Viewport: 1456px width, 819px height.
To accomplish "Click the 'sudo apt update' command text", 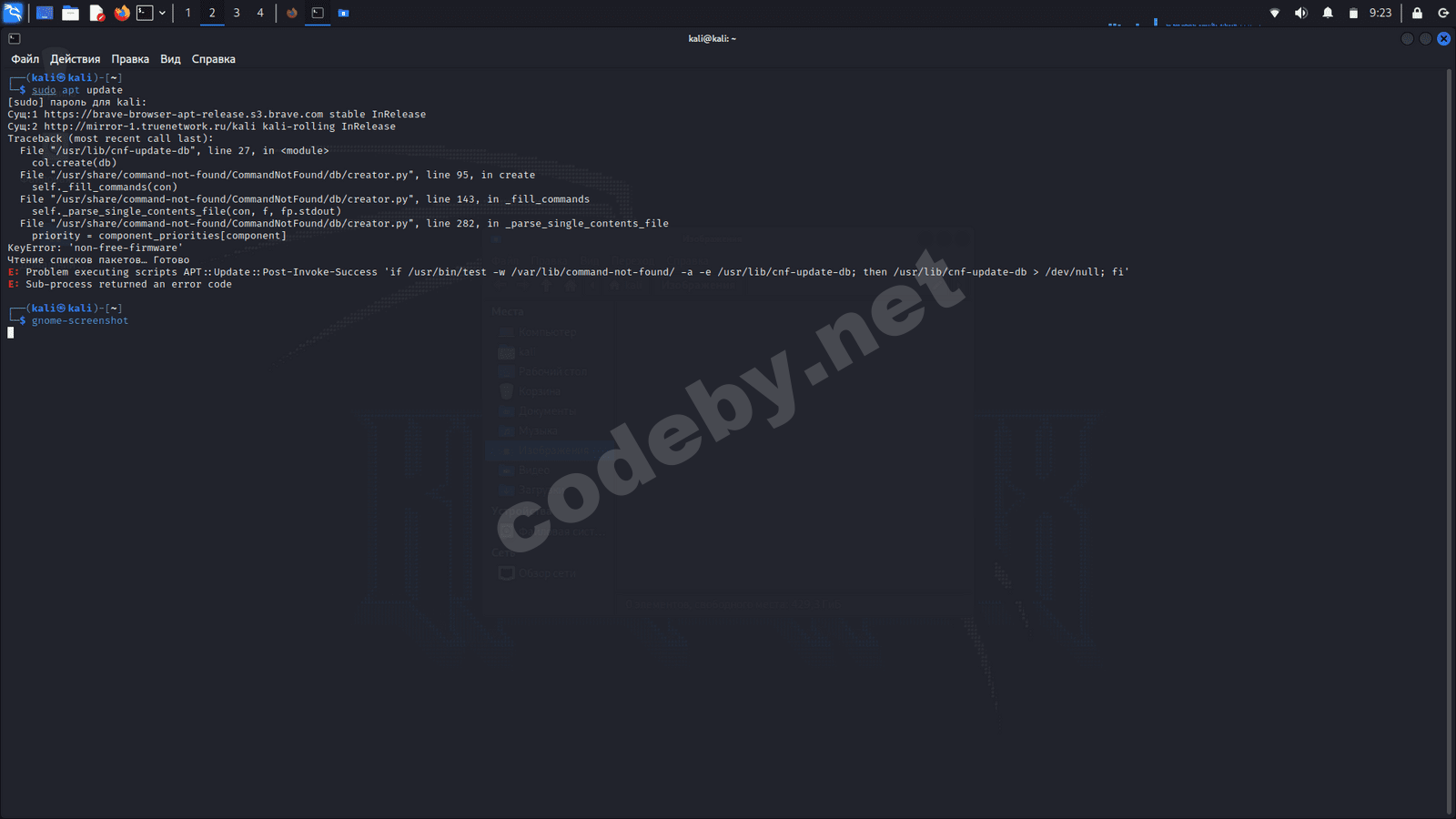I will (77, 90).
